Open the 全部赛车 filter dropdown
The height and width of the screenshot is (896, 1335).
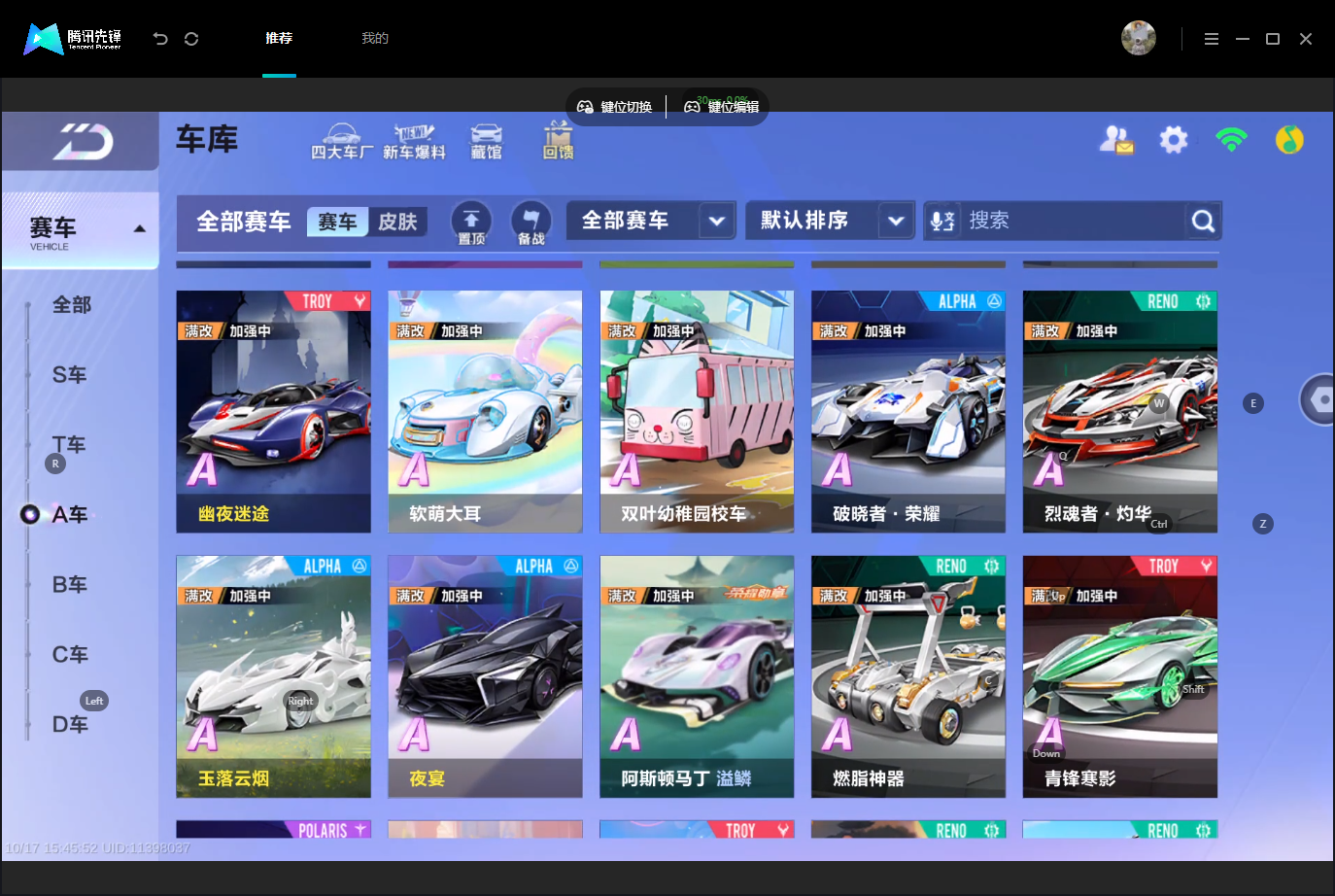652,222
